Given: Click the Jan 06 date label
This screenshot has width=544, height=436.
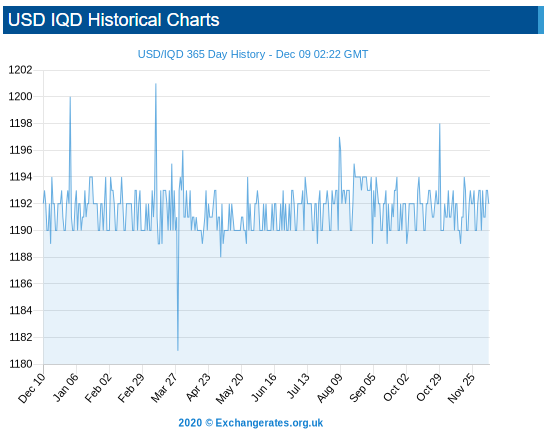Looking at the screenshot, I should point(66,387).
